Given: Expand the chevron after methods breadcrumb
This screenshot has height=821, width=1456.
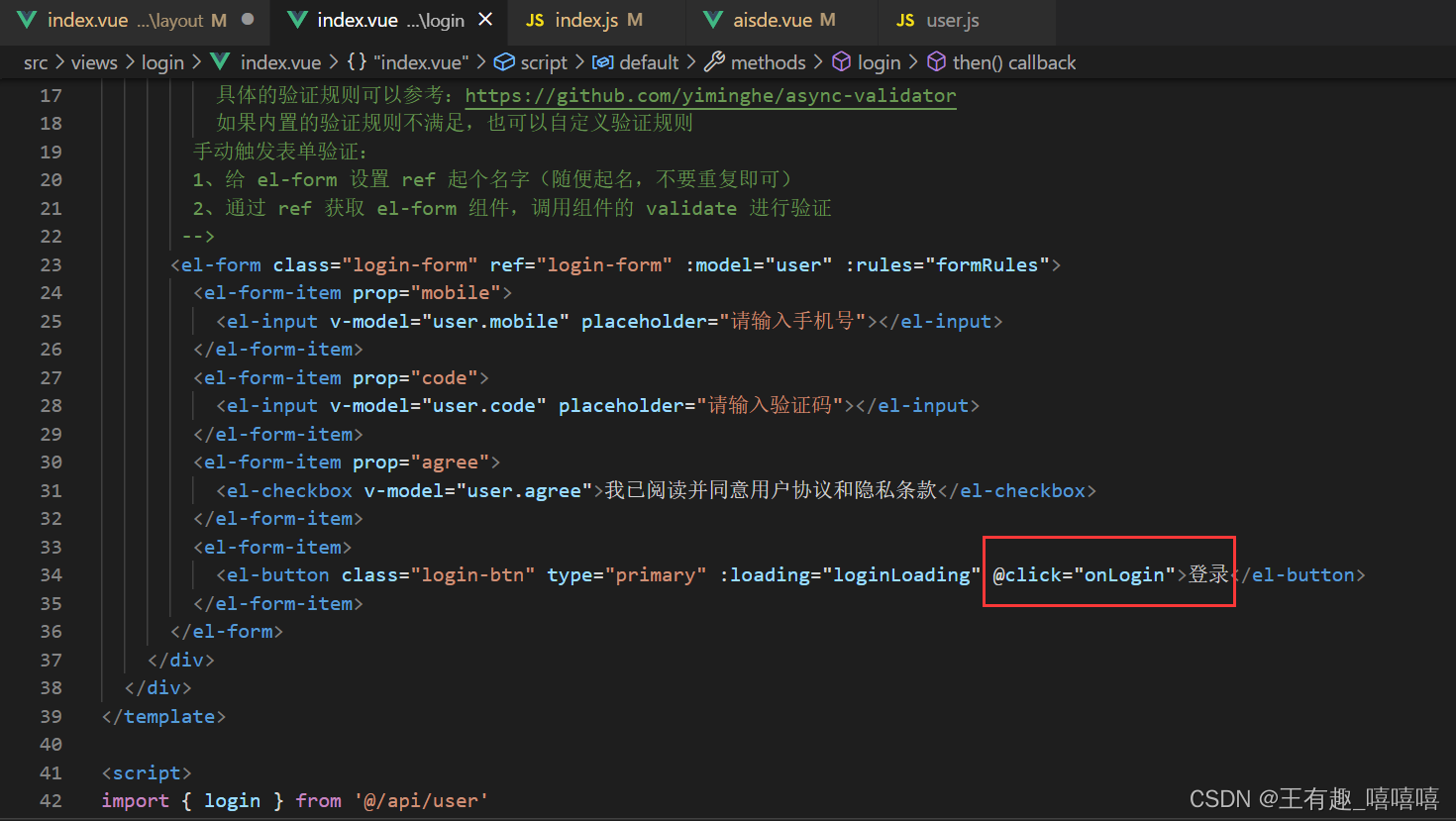Looking at the screenshot, I should [x=818, y=62].
